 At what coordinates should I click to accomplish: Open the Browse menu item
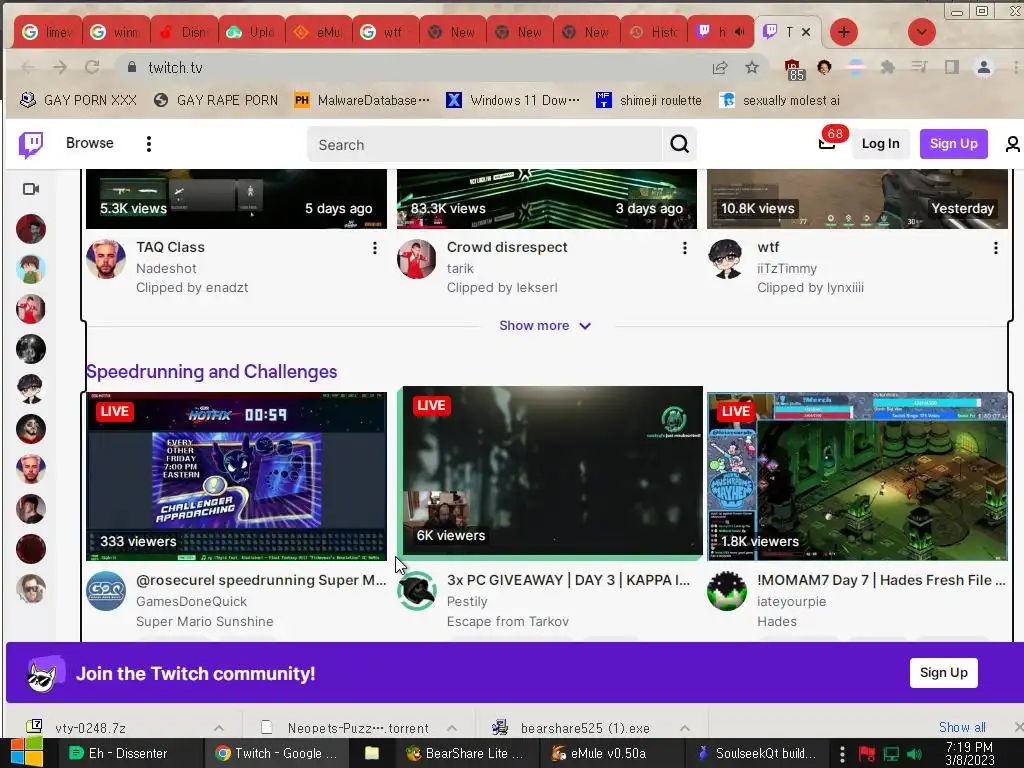89,143
